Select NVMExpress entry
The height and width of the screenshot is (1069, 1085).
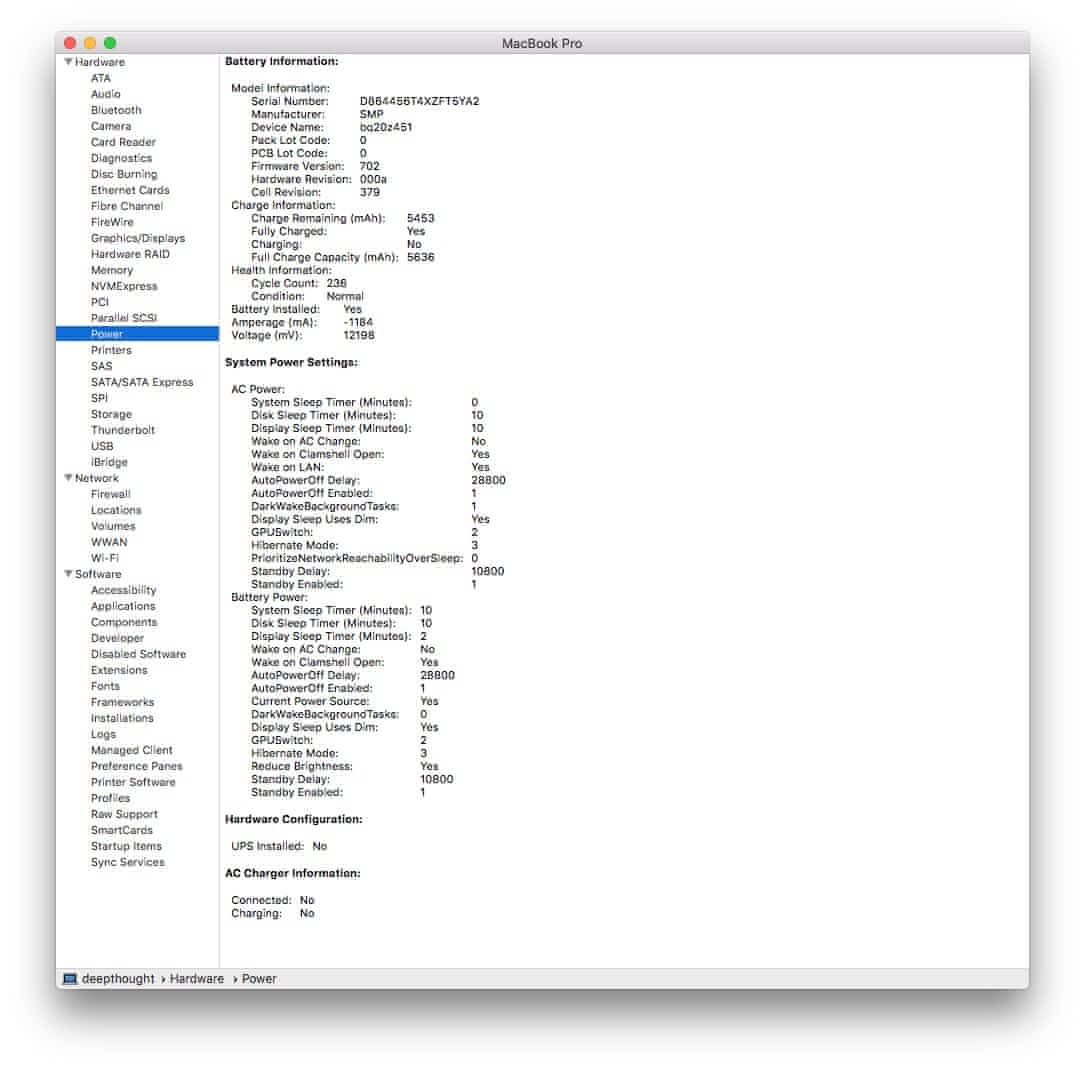point(124,286)
